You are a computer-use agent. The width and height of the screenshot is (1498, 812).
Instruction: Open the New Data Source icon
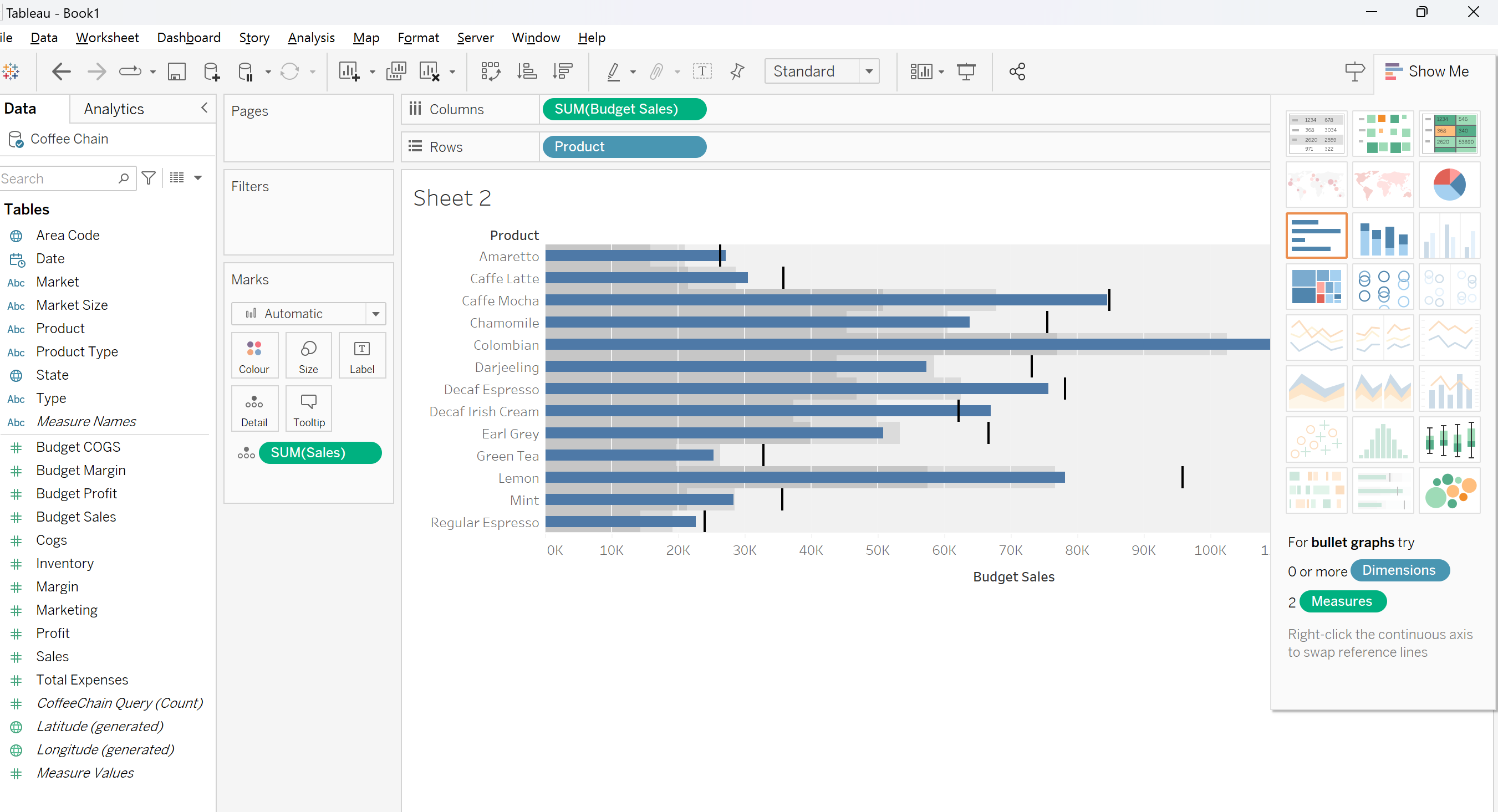coord(212,72)
